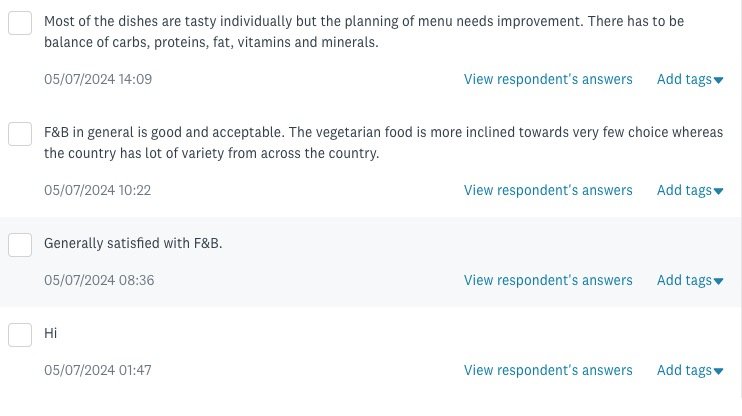The image size is (742, 416).
Task: Check the box next to "Generally satisfied with F&B"
Action: click(20, 244)
